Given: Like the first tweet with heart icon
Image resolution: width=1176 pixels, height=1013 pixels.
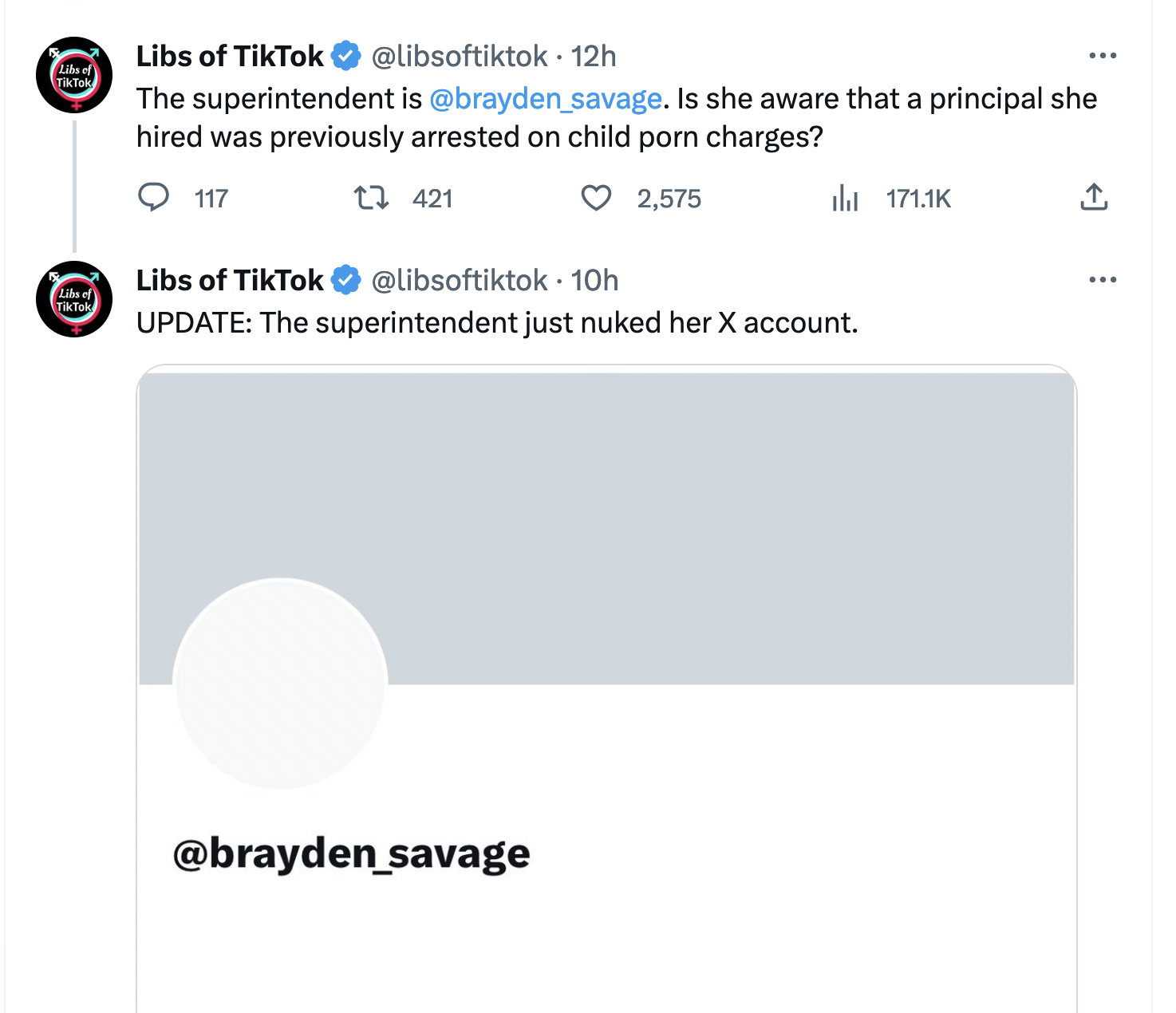Looking at the screenshot, I should click(596, 197).
